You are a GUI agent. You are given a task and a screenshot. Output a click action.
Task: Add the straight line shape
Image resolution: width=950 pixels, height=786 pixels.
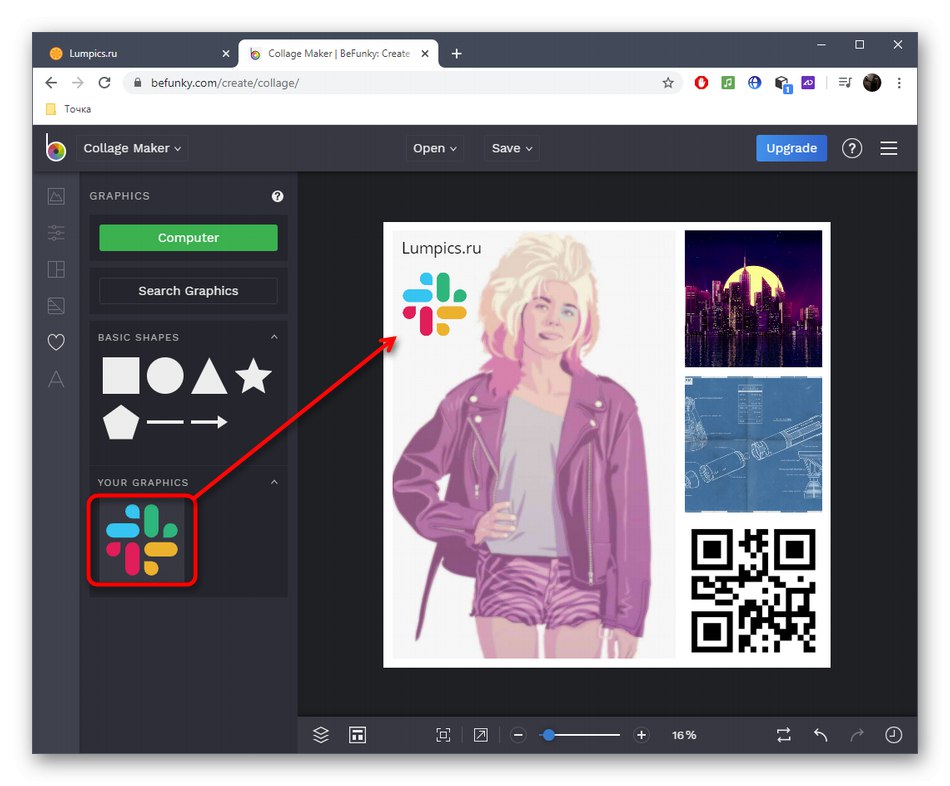[x=165, y=422]
